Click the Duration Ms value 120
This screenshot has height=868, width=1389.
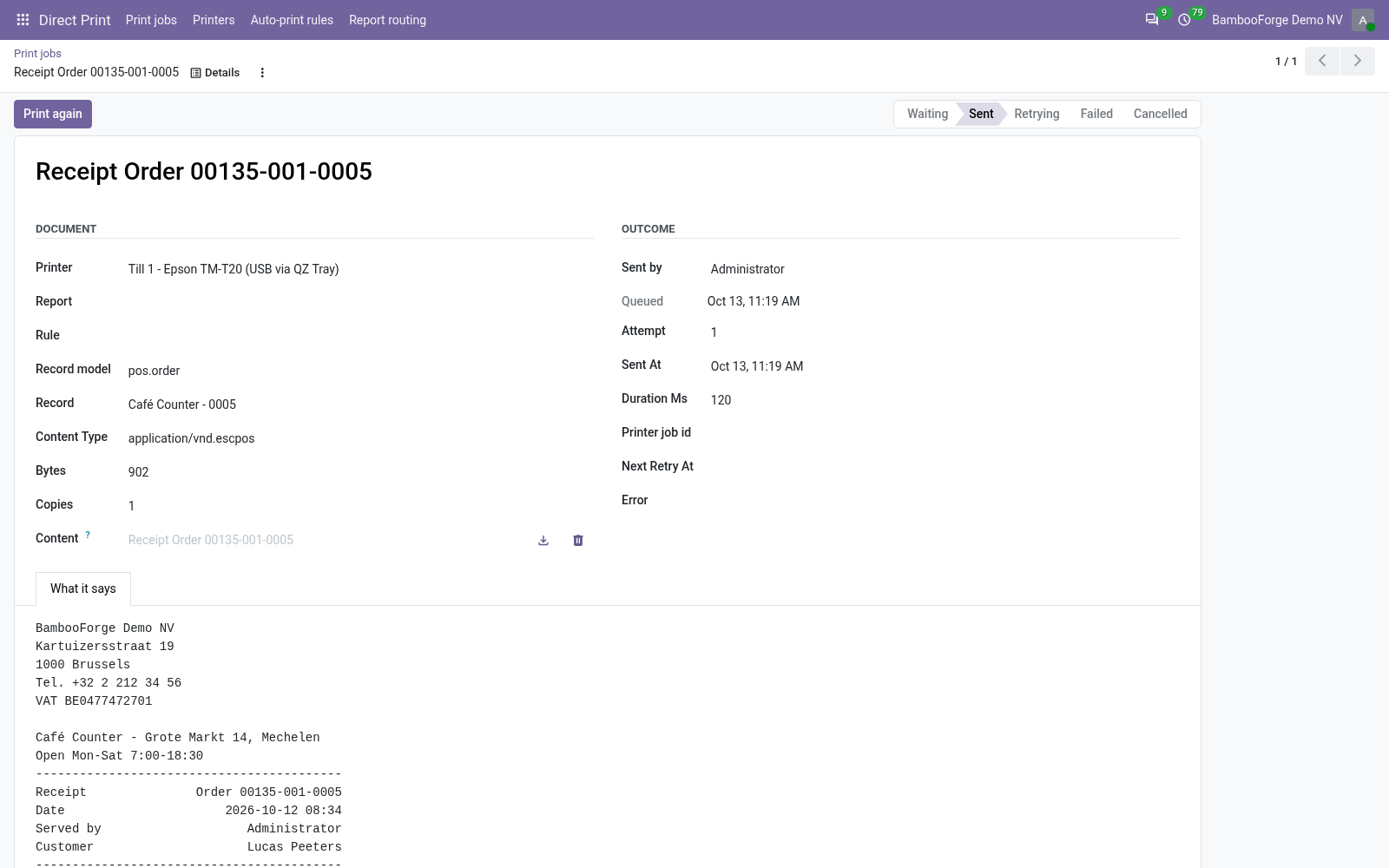point(721,400)
